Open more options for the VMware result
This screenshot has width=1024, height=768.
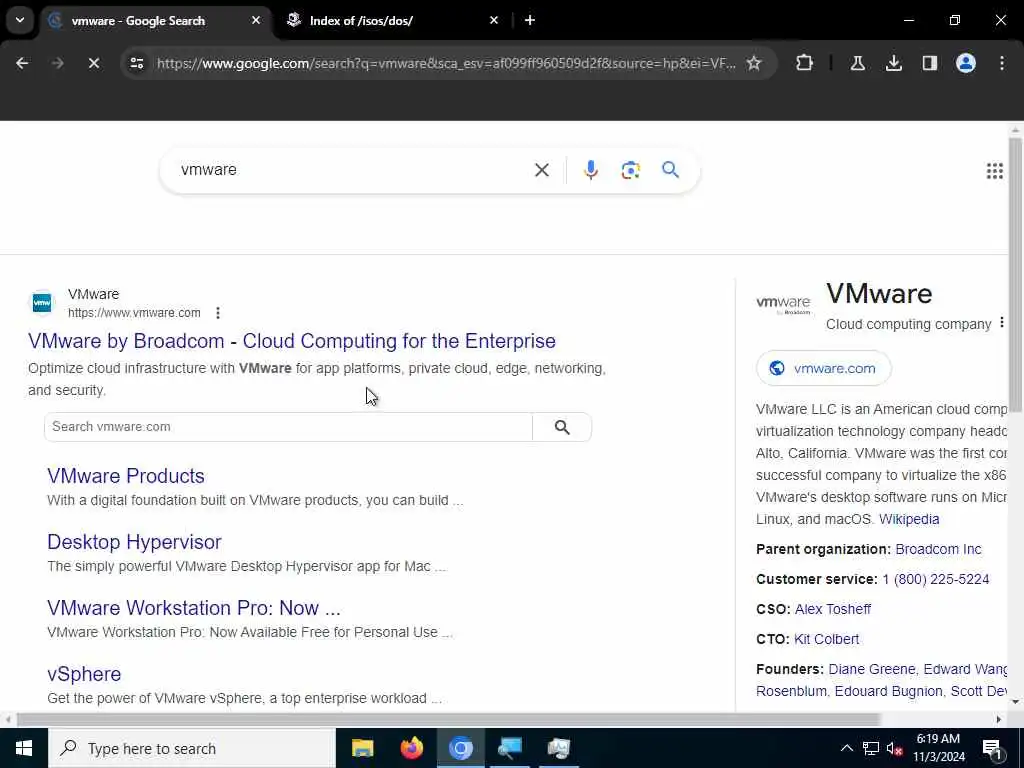pyautogui.click(x=217, y=313)
